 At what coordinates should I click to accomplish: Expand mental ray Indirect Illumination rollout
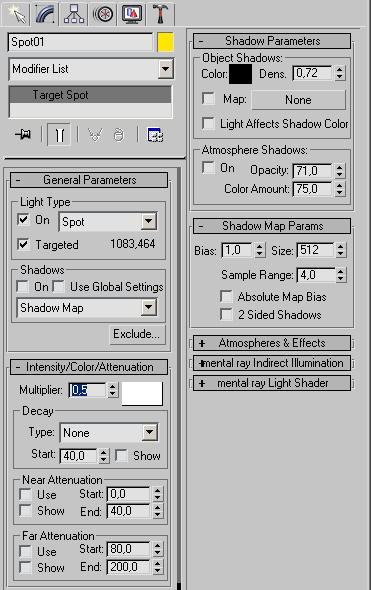[x=272, y=363]
